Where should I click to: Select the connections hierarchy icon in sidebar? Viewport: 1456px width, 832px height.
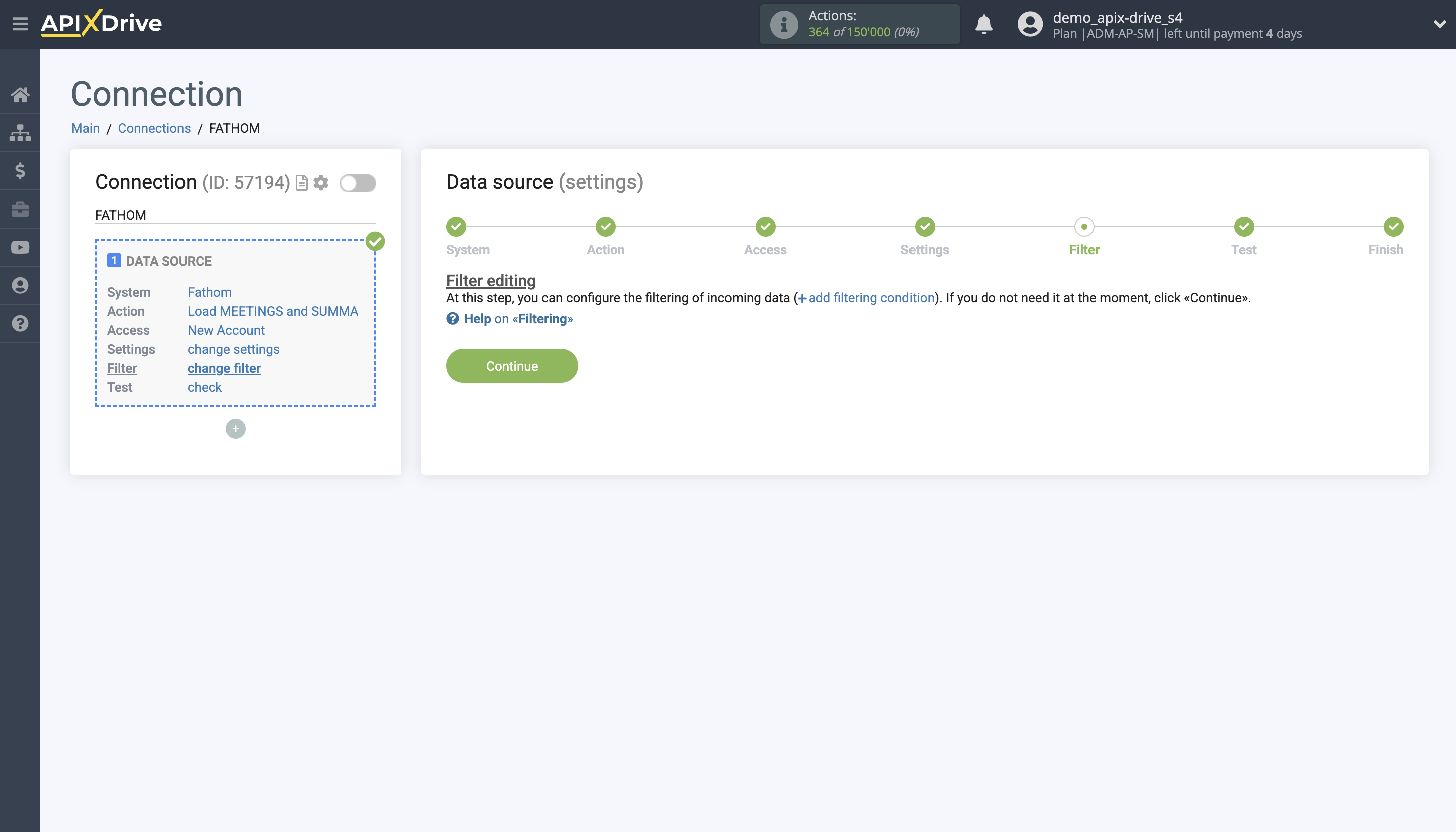20,133
